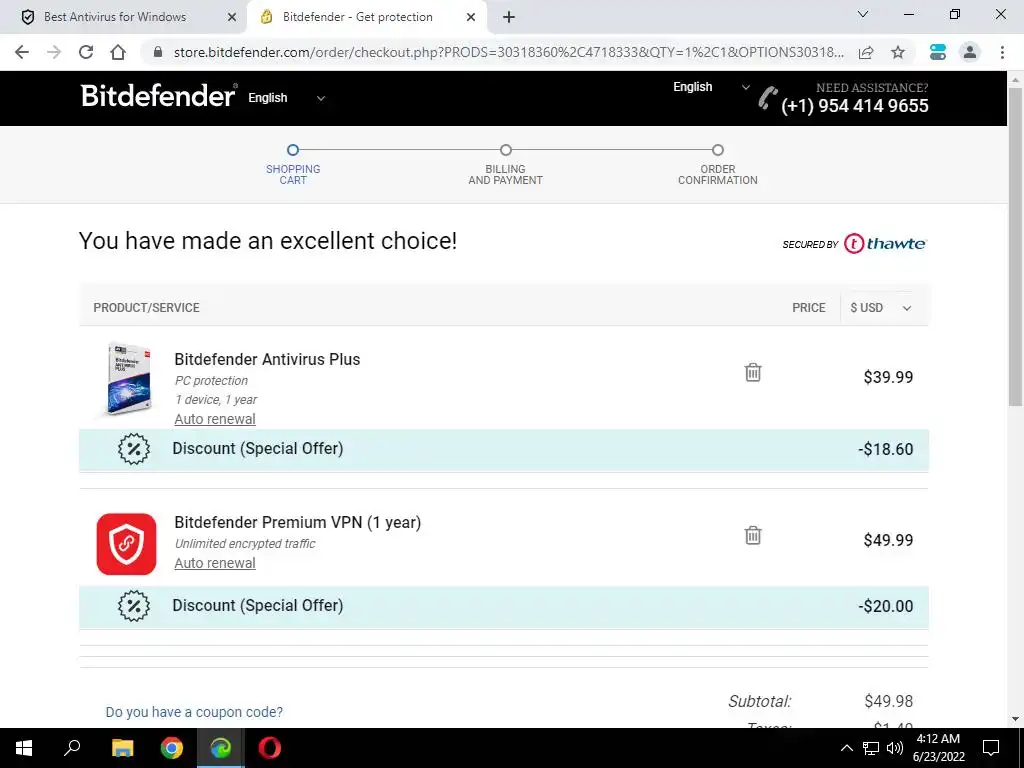Click the address bar URL
This screenshot has height=768, width=1024.
click(508, 52)
